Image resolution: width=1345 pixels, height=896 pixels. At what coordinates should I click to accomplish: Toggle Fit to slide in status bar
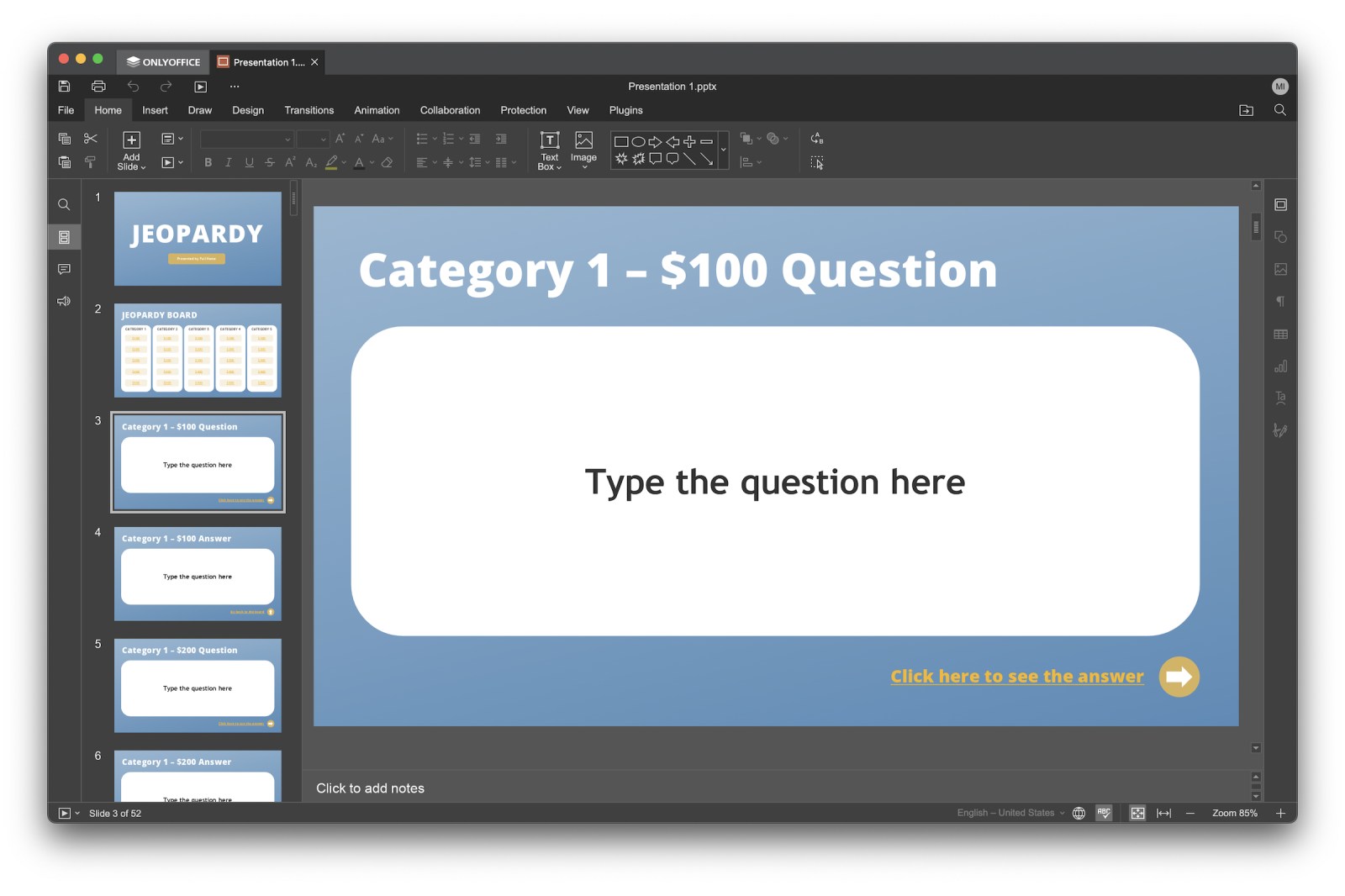coord(1137,813)
